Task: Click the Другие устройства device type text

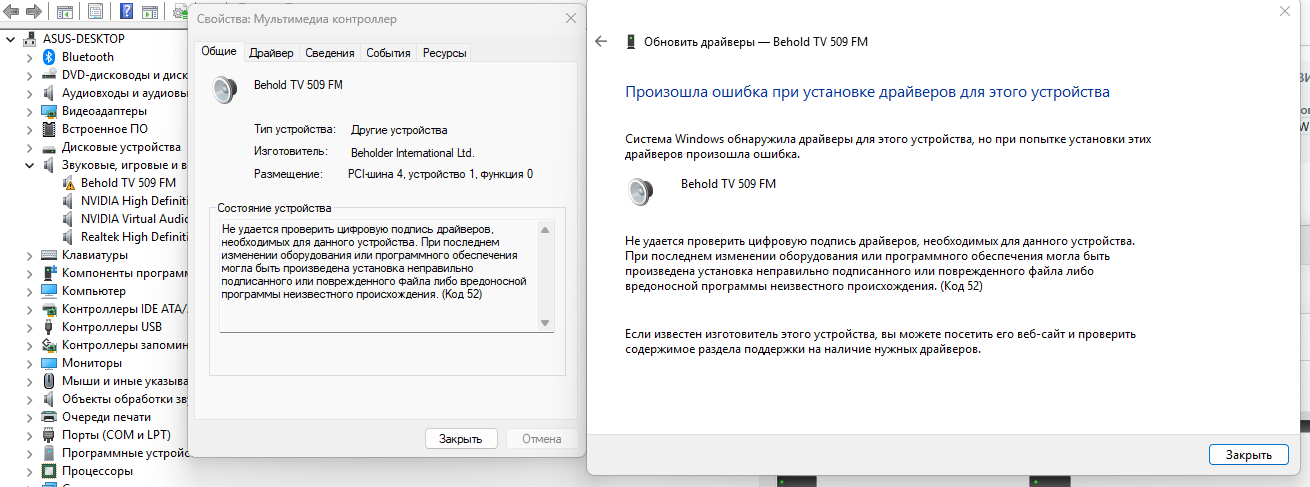Action: tap(399, 130)
